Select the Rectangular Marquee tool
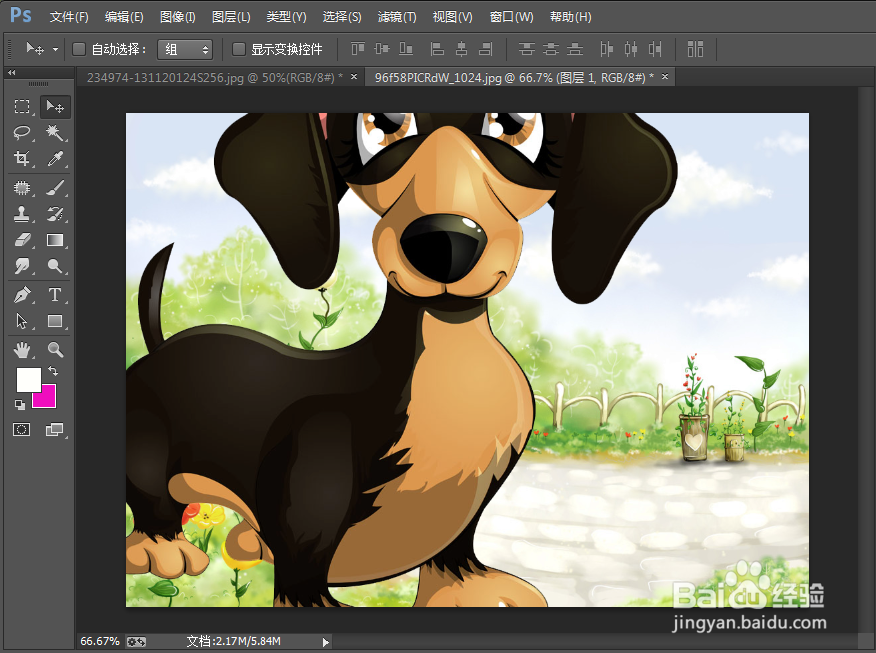The width and height of the screenshot is (876, 653). 22,106
